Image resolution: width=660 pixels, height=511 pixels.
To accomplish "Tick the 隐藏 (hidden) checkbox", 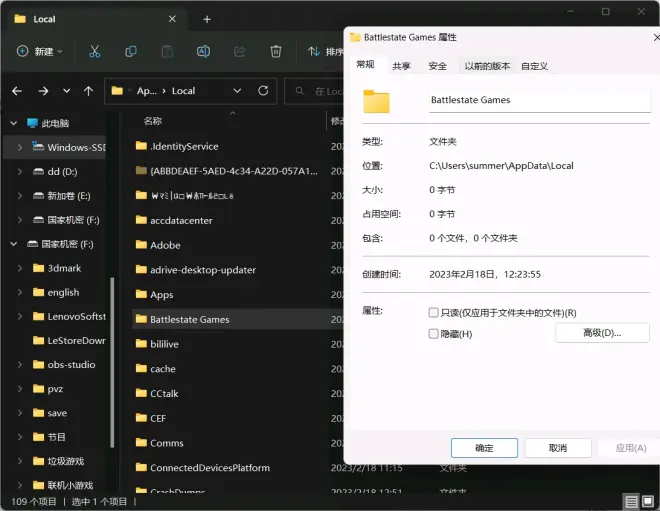I will coord(433,333).
